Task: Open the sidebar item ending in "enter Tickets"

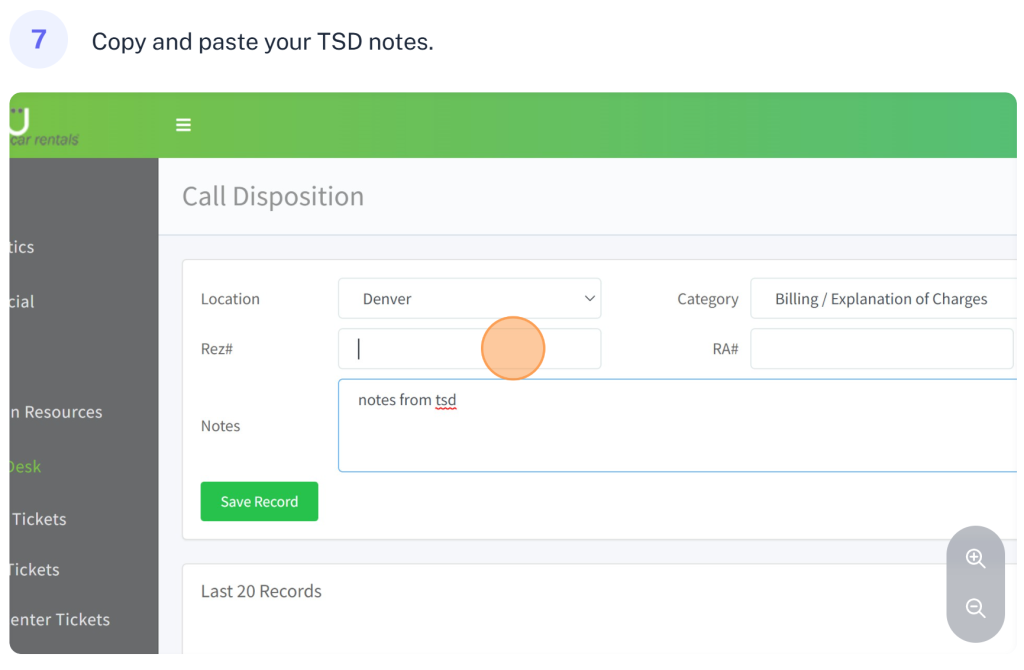Action: coord(60,619)
